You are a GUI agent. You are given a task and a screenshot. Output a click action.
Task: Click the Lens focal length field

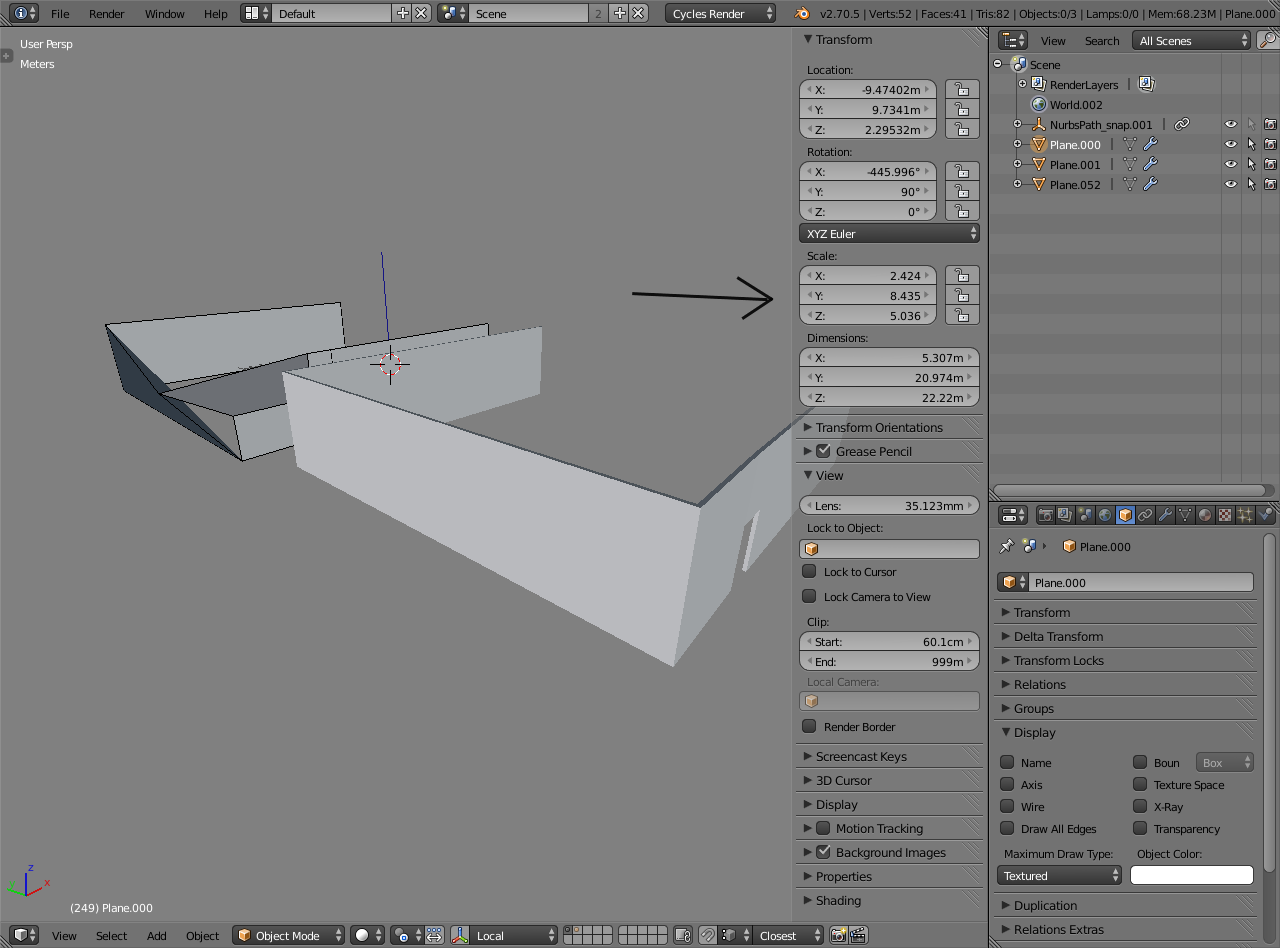[889, 505]
